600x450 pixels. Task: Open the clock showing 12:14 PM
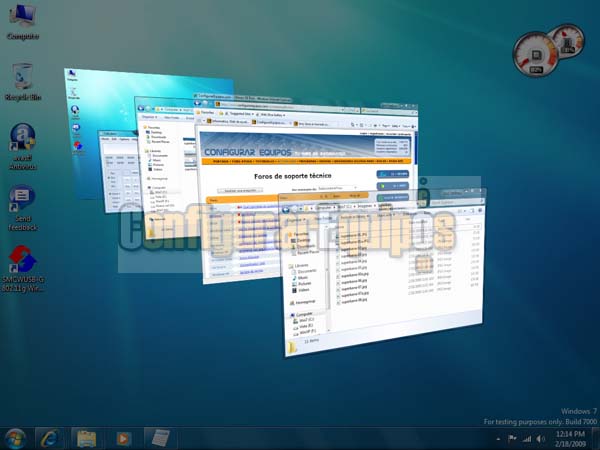pyautogui.click(x=570, y=439)
